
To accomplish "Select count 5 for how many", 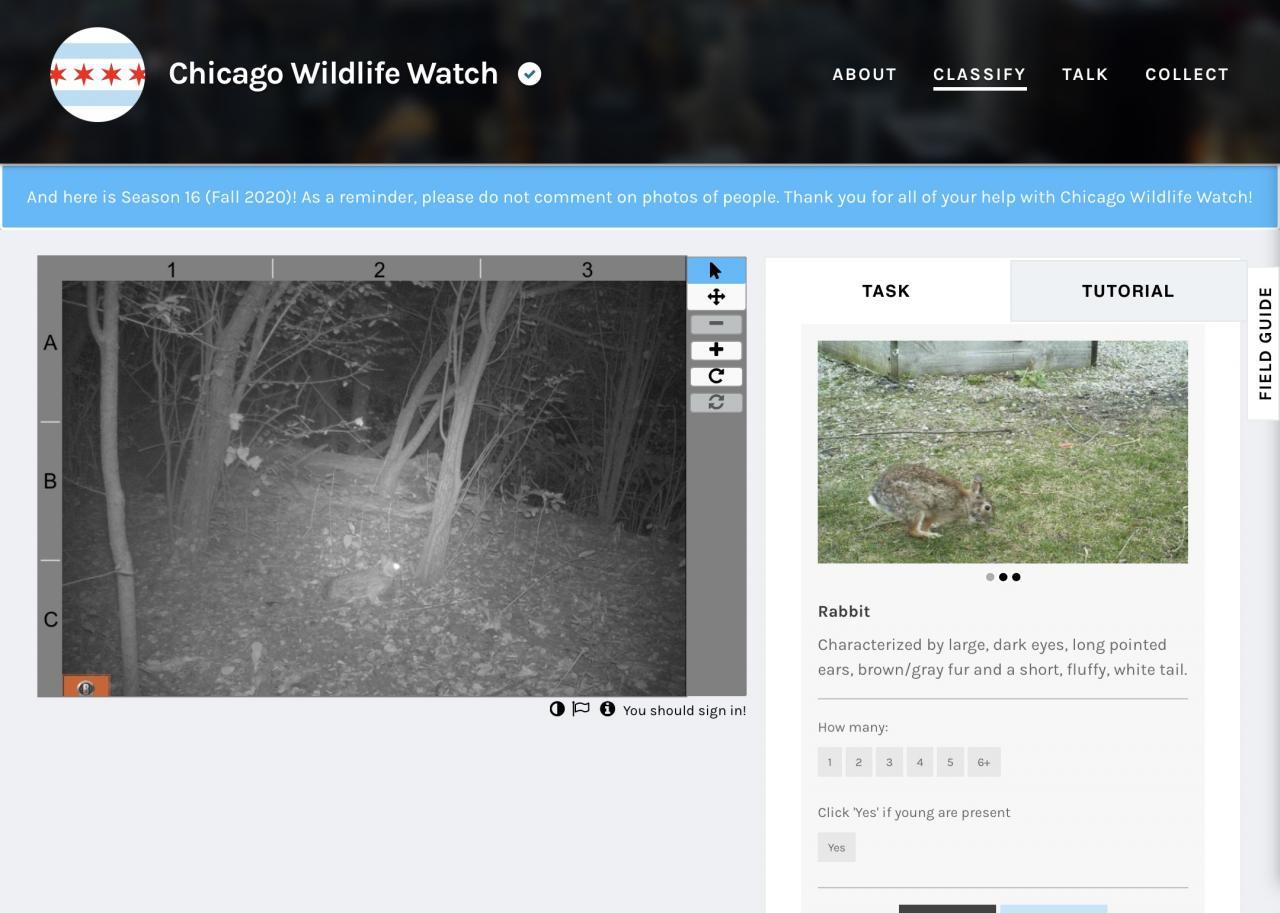I will 950,762.
